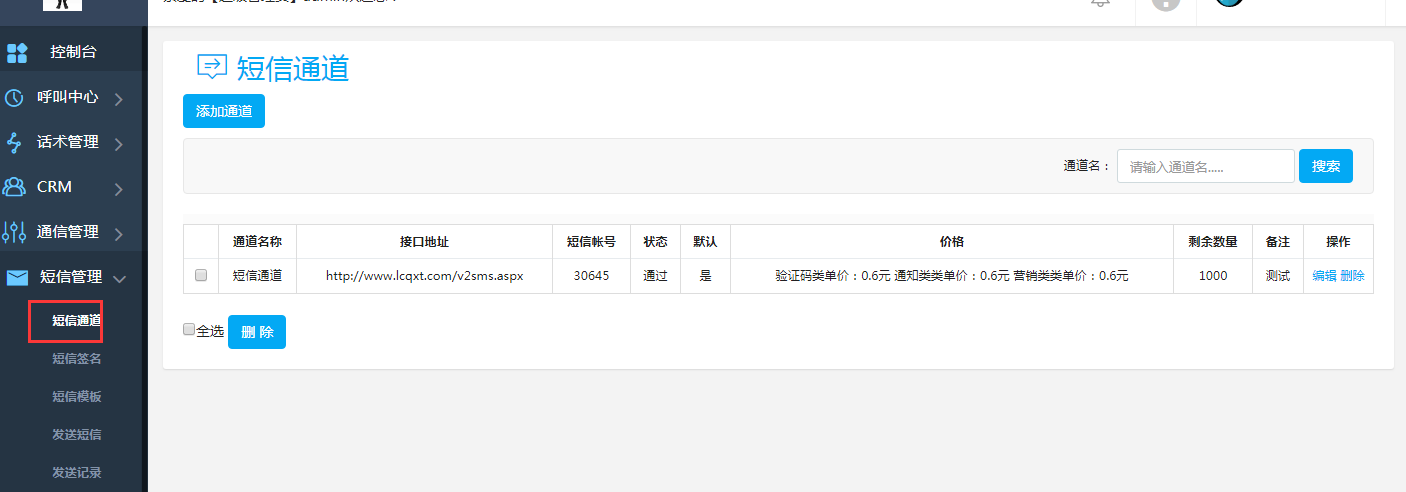Click the 短信通道 message icon in heading

[212, 67]
